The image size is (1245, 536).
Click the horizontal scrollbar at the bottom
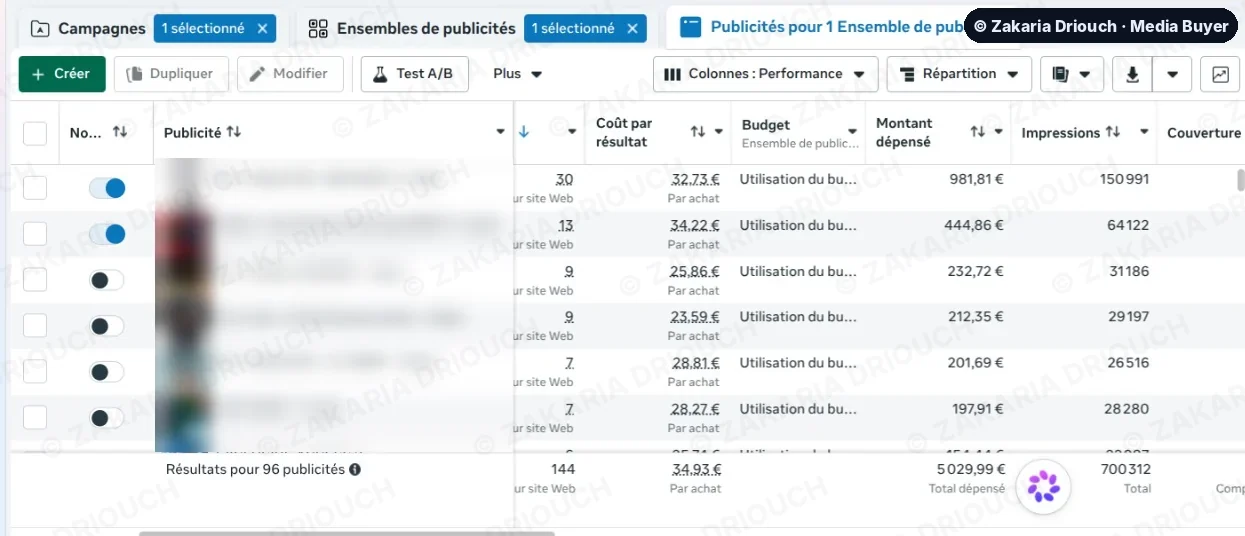pyautogui.click(x=346, y=533)
